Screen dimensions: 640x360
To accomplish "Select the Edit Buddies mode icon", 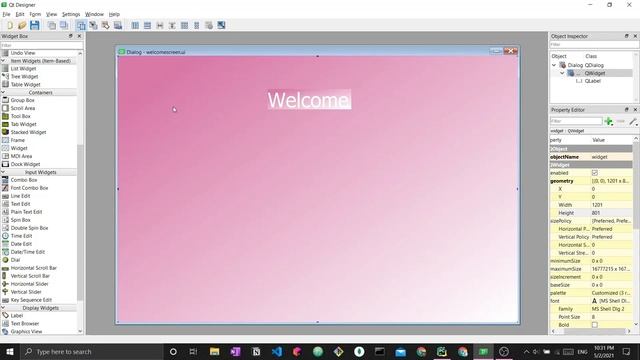I will [x=106, y=25].
